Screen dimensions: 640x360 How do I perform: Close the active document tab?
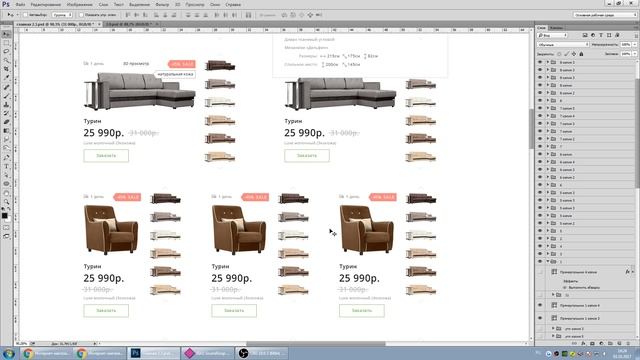pyautogui.click(x=99, y=24)
